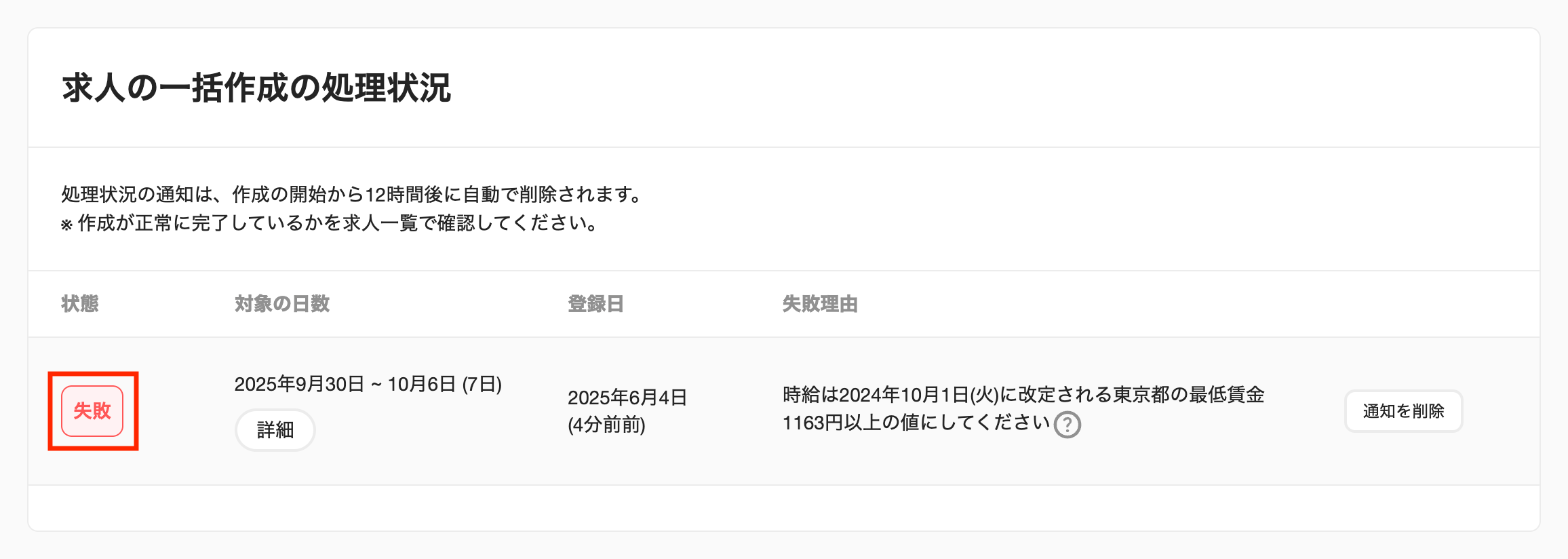Click the empty footer area below table row
The image size is (1568, 559).
783,508
